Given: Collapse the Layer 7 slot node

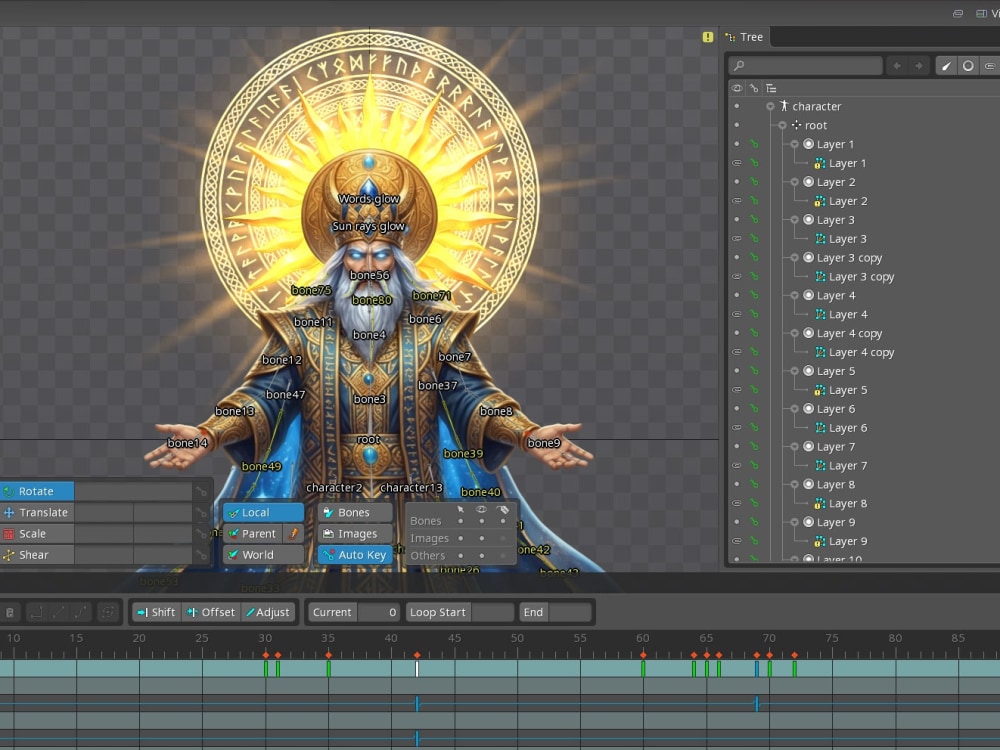Looking at the screenshot, I should click(x=795, y=446).
